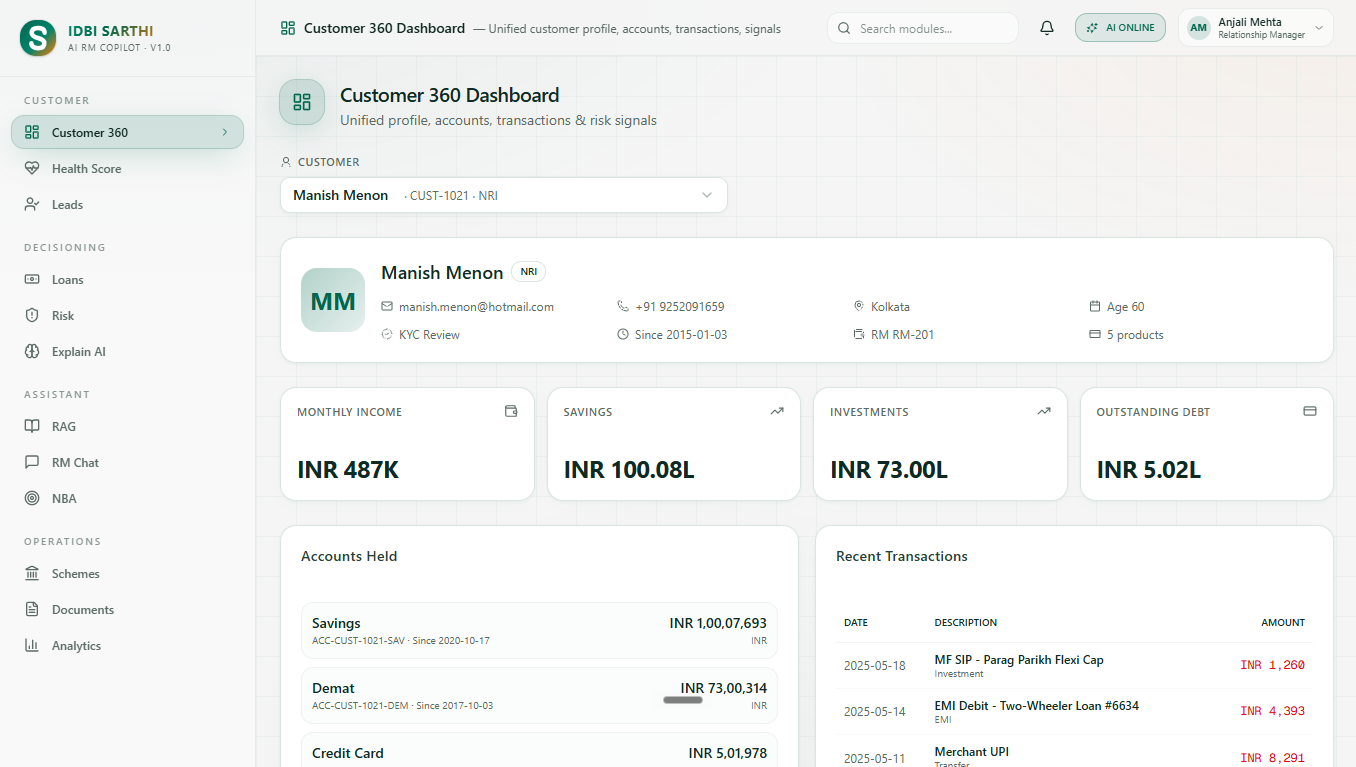Open Loans under Decisioning
This screenshot has height=767, width=1356.
127,279
